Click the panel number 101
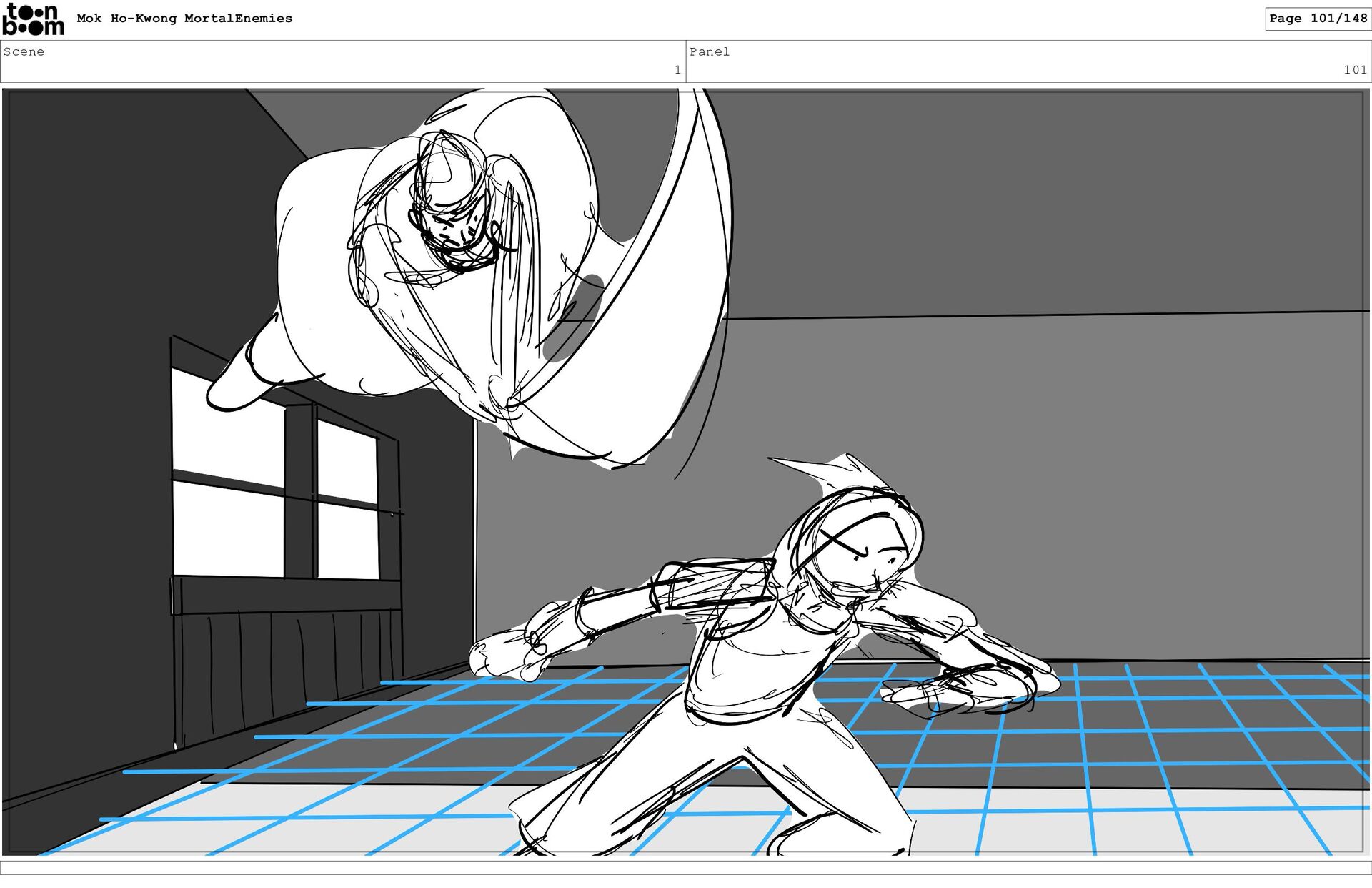1372x888 pixels. point(1354,70)
